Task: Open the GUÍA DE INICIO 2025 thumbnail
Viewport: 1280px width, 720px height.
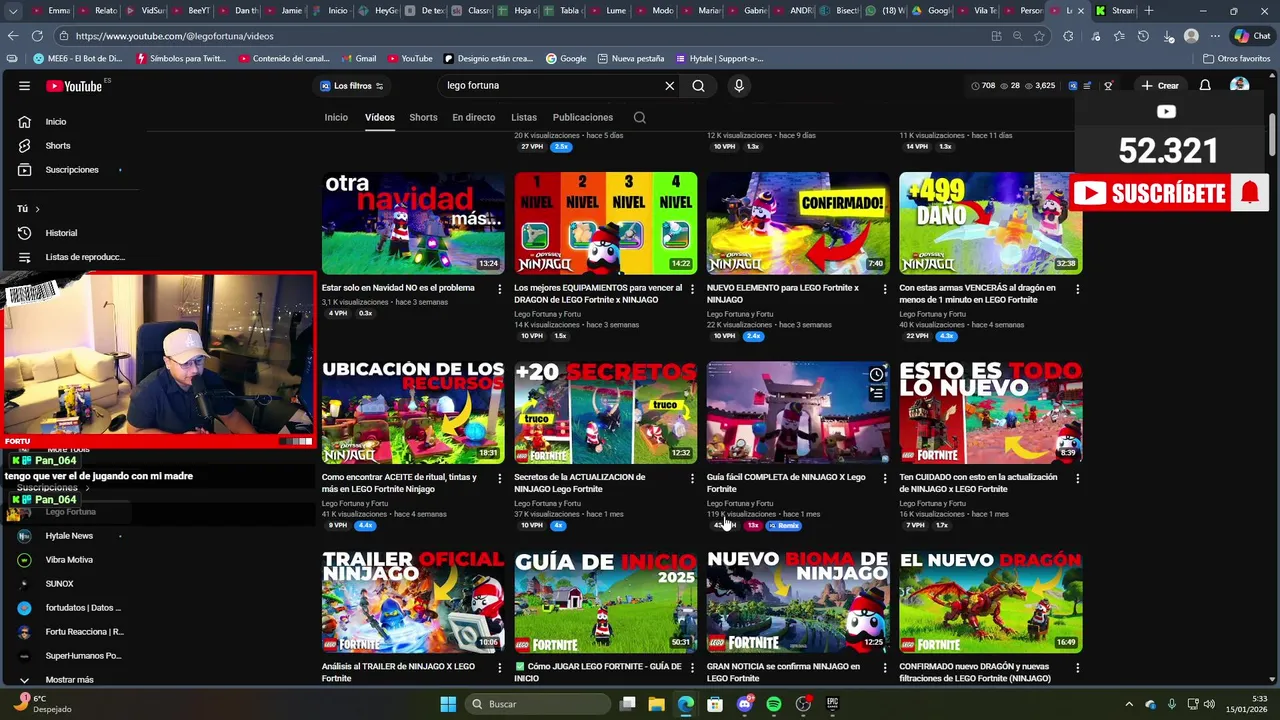Action: click(x=605, y=601)
